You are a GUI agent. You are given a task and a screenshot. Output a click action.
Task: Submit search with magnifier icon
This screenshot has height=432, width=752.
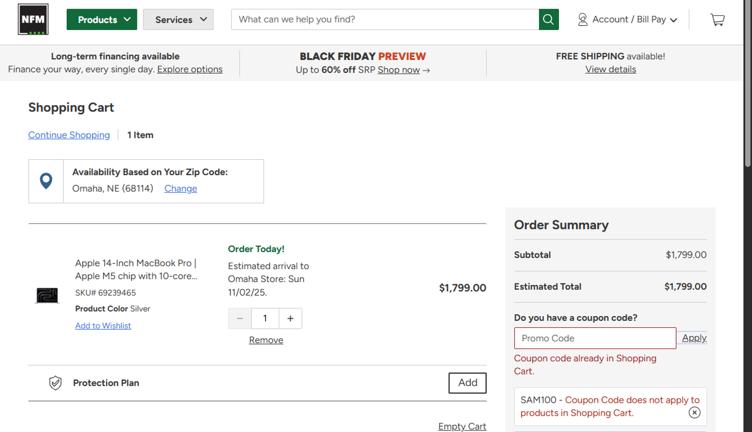549,20
